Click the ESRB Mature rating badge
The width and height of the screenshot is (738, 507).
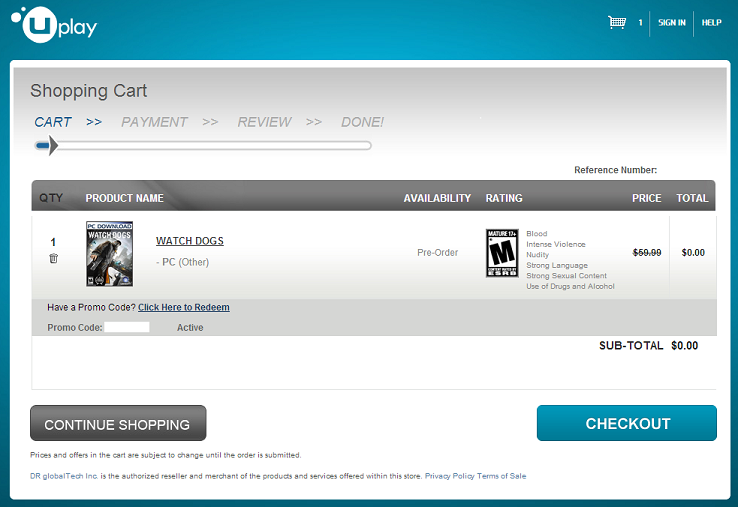pyautogui.click(x=502, y=253)
